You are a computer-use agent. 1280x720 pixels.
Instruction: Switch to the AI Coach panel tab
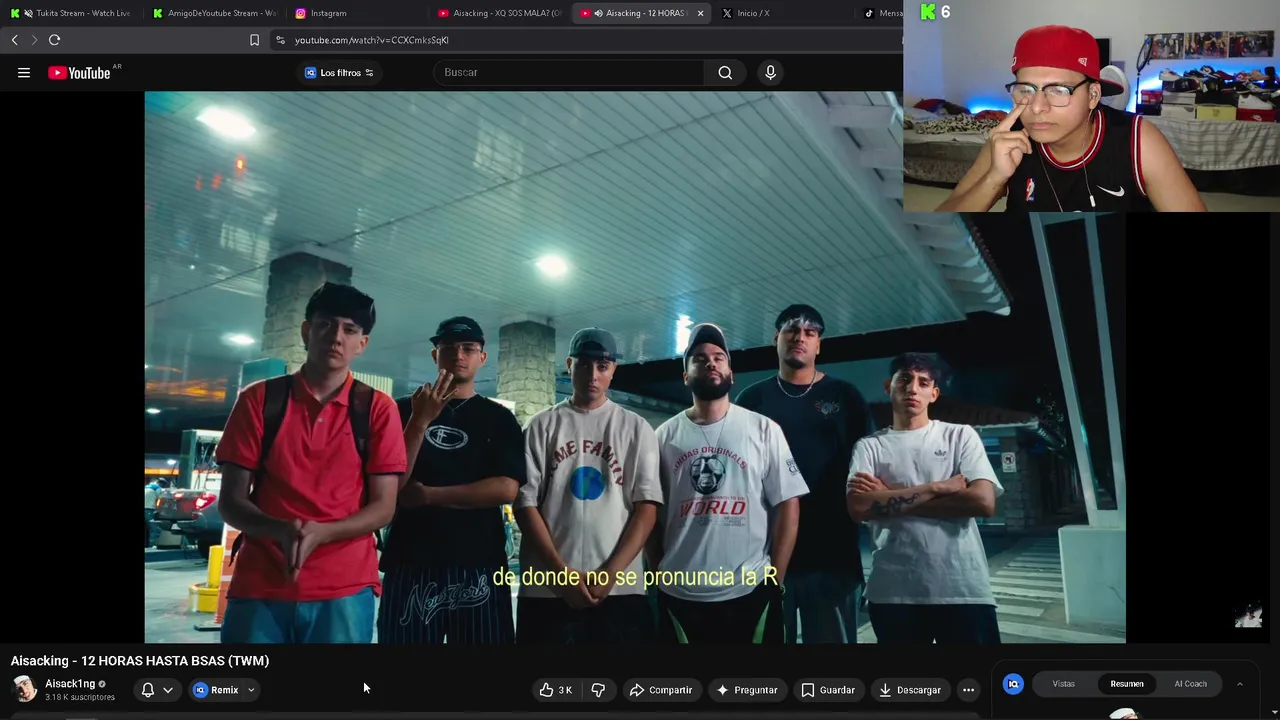(1190, 684)
